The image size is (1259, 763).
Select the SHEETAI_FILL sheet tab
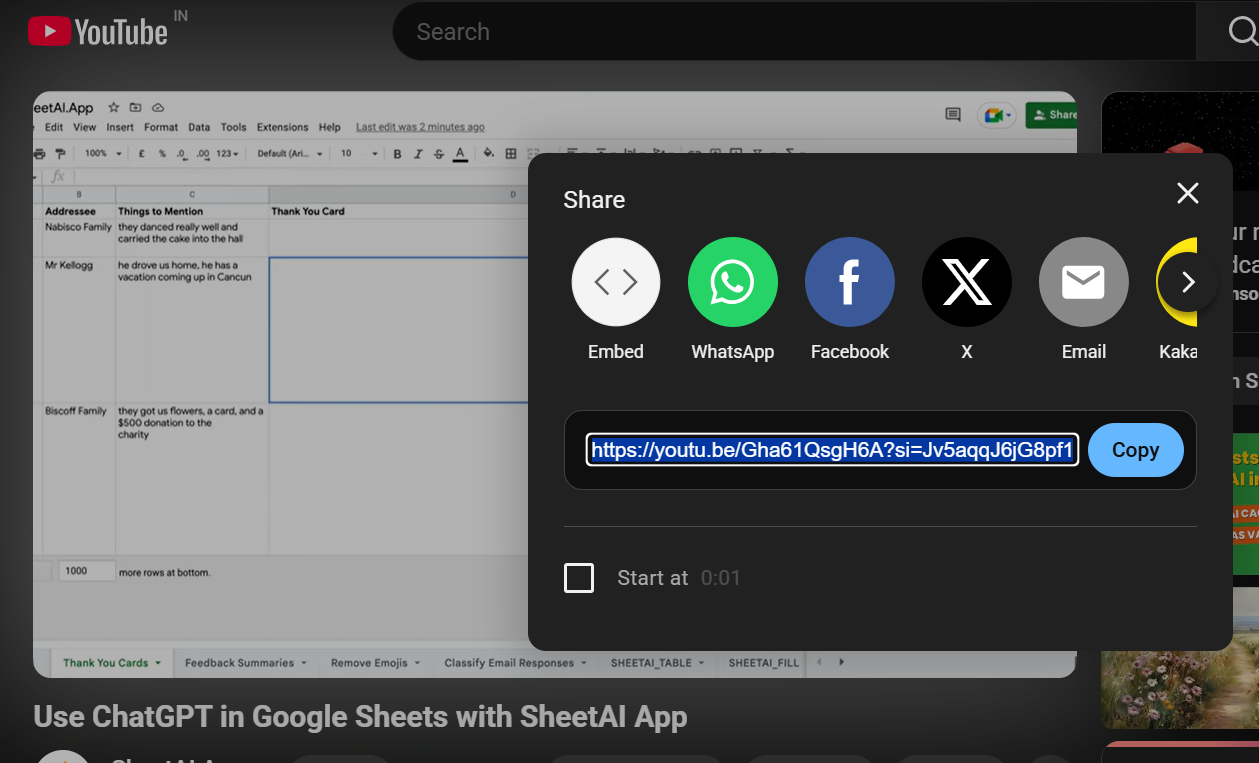click(764, 663)
